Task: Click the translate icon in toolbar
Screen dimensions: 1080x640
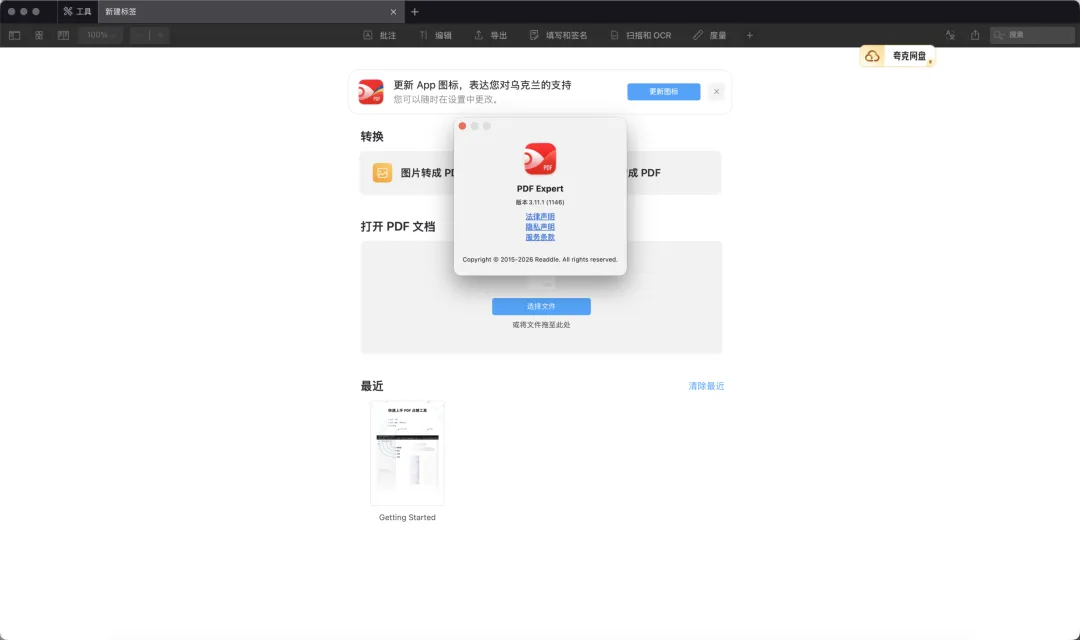Action: click(950, 35)
